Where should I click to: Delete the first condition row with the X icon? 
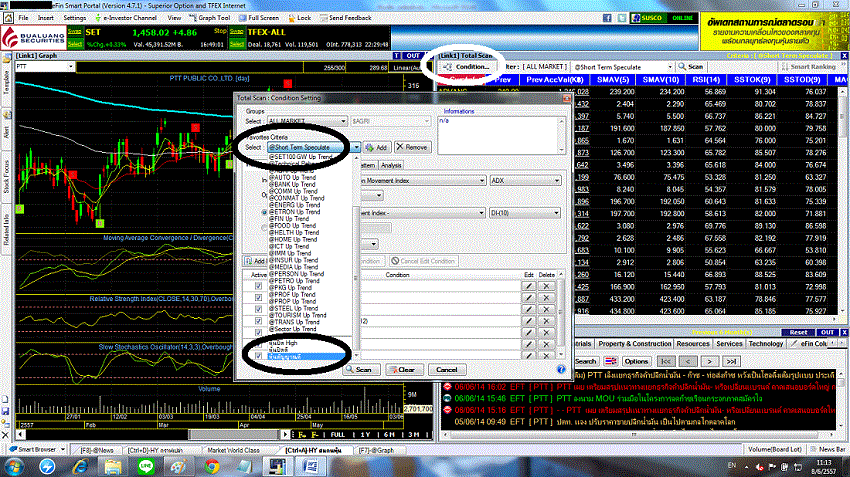pos(546,286)
